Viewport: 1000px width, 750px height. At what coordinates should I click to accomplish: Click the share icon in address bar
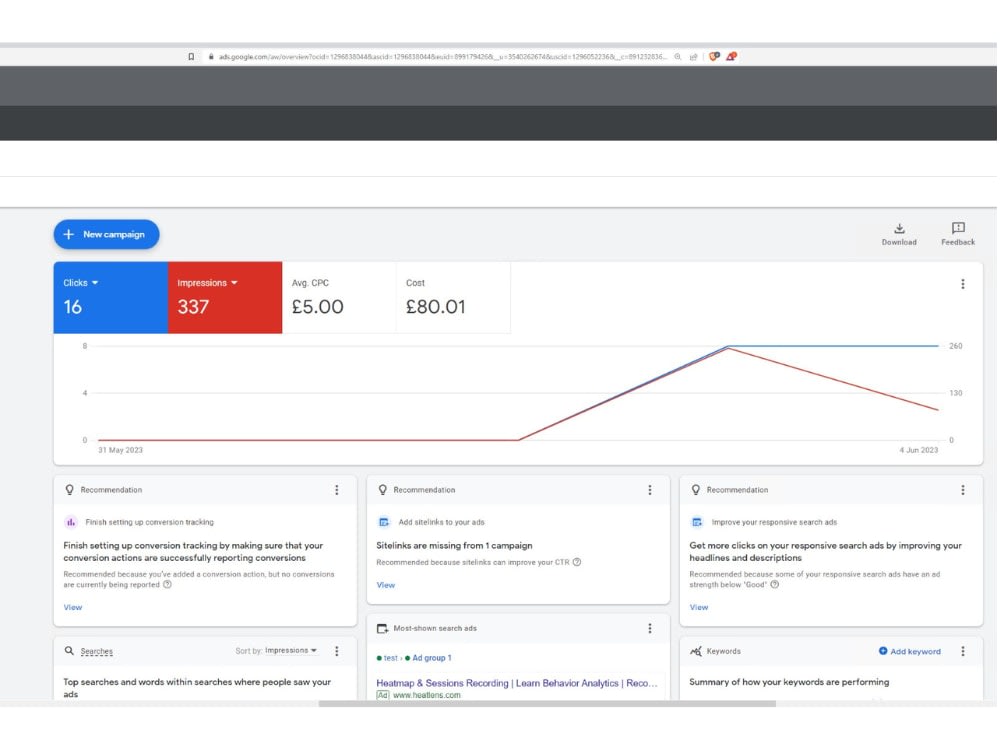coord(694,57)
